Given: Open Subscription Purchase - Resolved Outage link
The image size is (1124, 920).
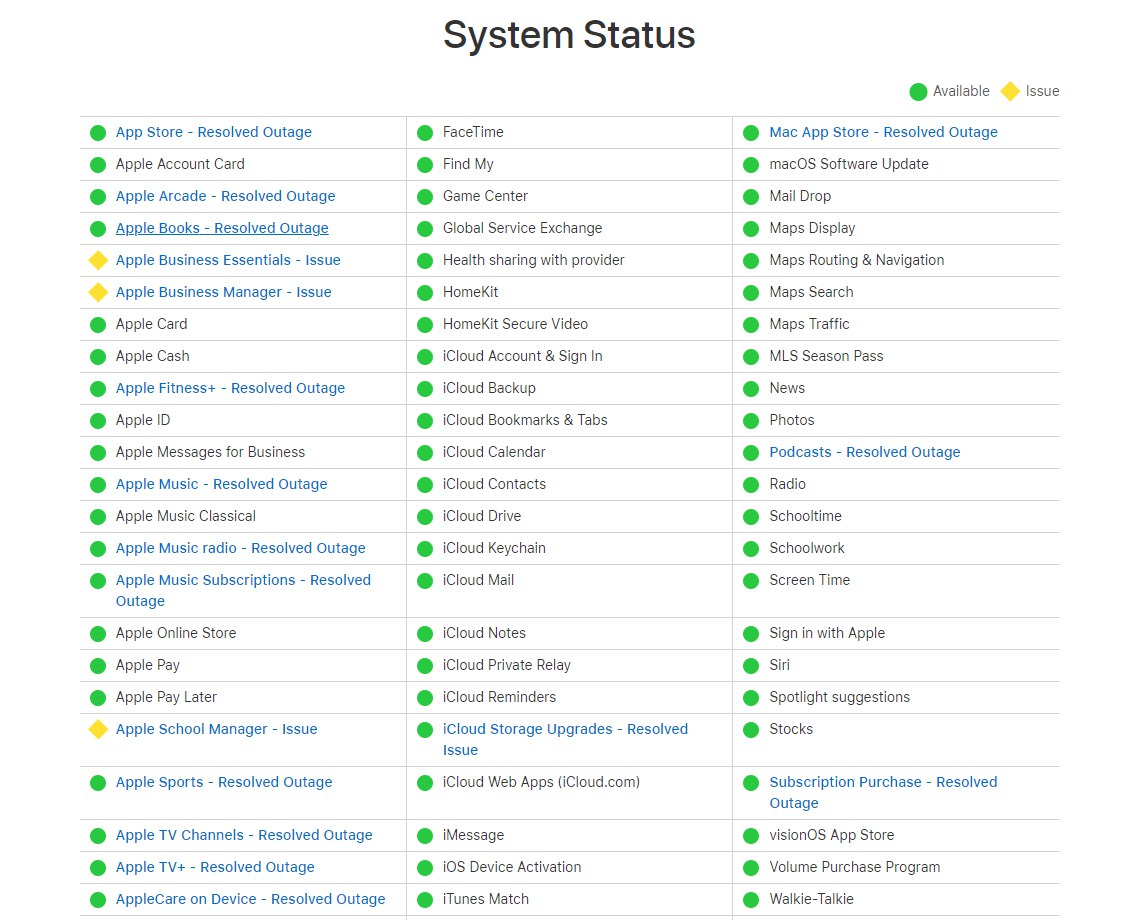Looking at the screenshot, I should pos(882,782).
